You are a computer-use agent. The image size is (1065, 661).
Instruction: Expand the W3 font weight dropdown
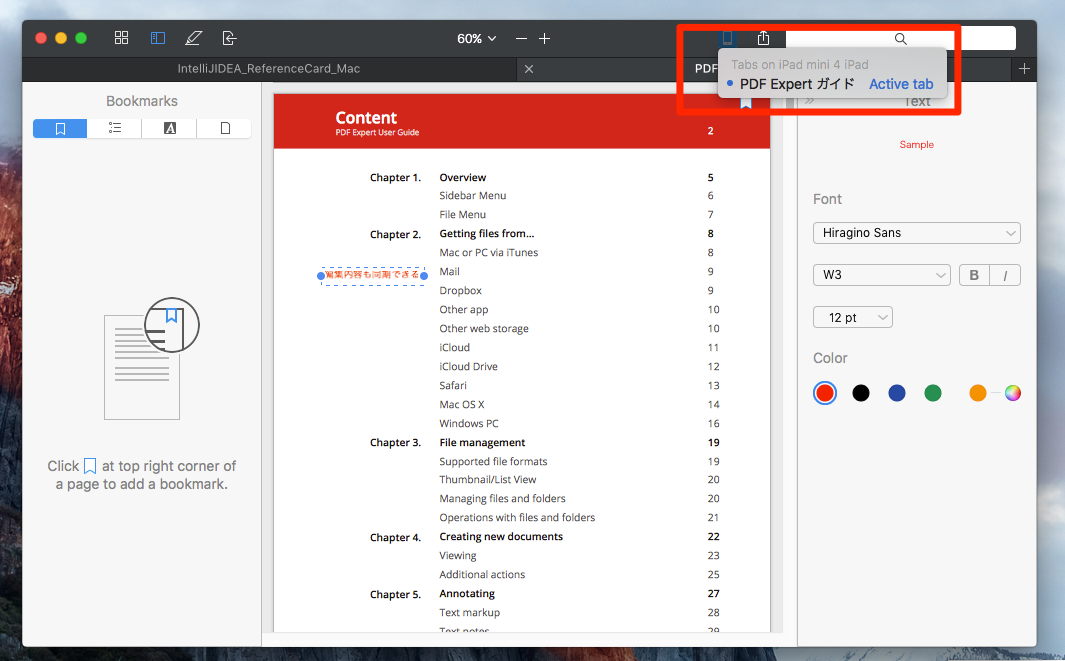[881, 275]
